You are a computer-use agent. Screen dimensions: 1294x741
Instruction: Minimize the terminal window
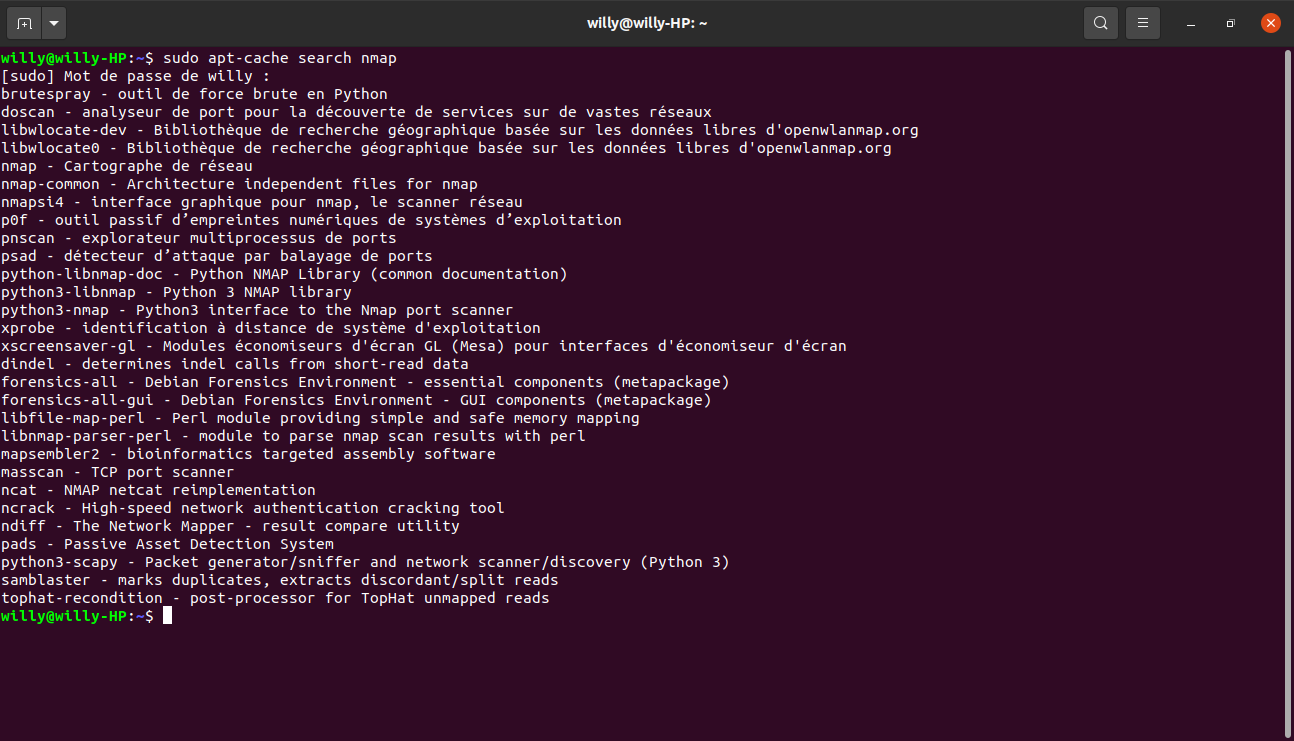1190,23
